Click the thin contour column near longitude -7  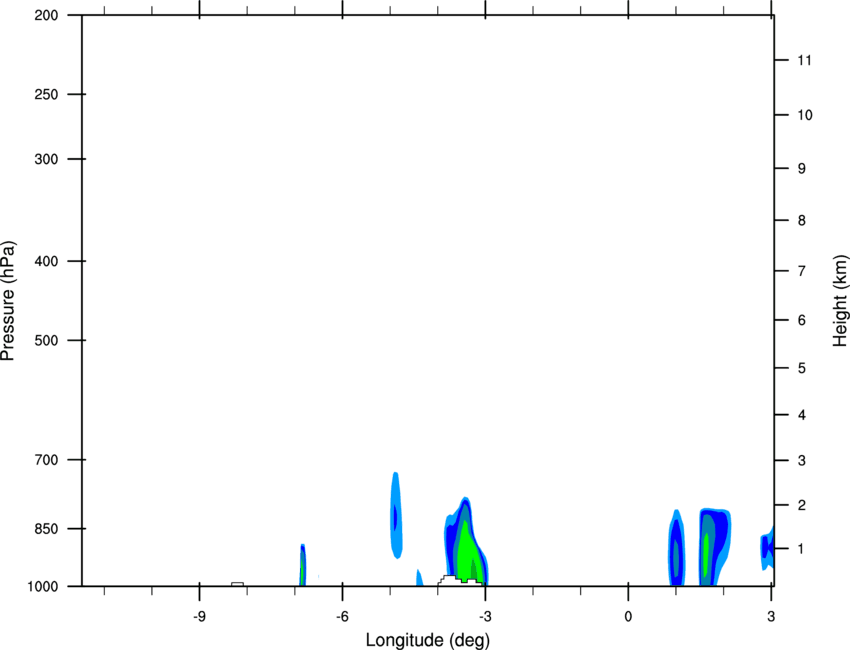click(302, 566)
